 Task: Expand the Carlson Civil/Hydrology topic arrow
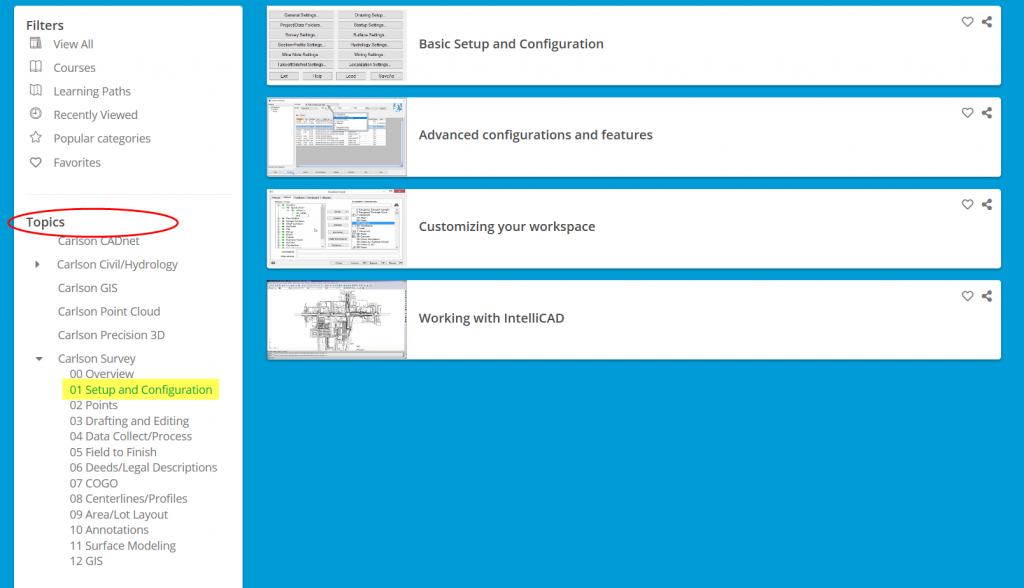(37, 265)
